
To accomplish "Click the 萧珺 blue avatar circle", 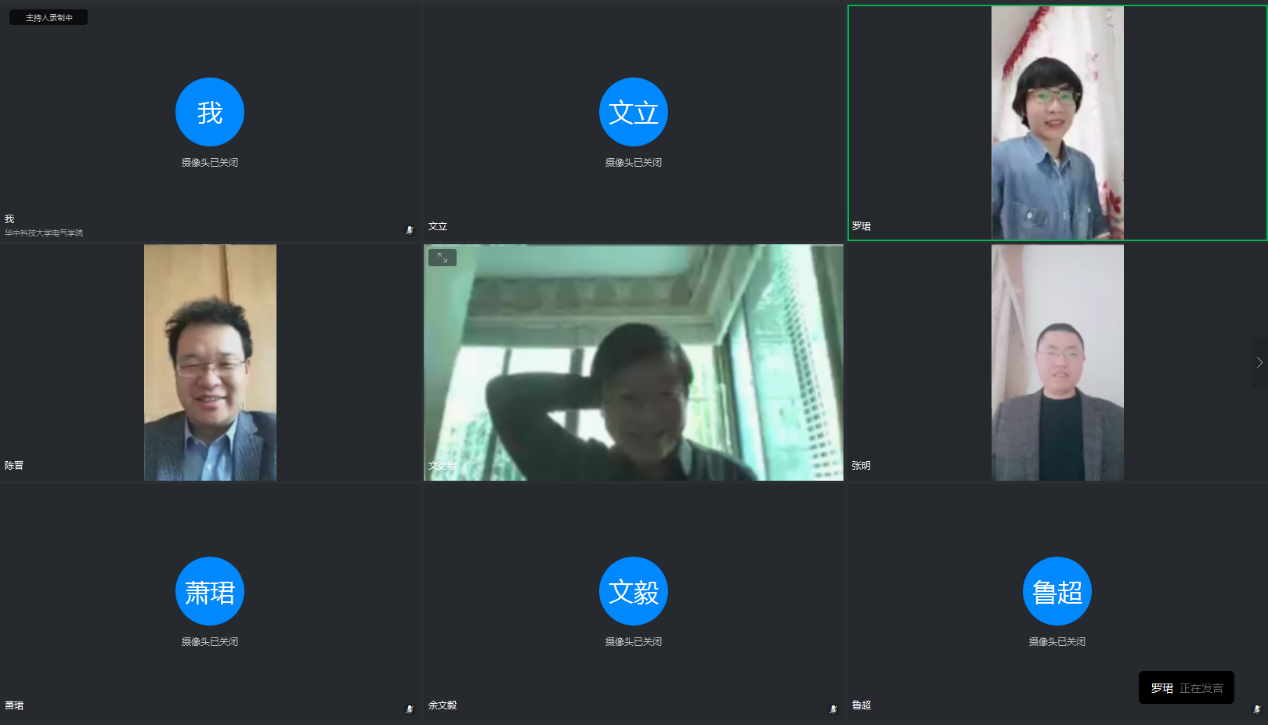I will pos(210,591).
